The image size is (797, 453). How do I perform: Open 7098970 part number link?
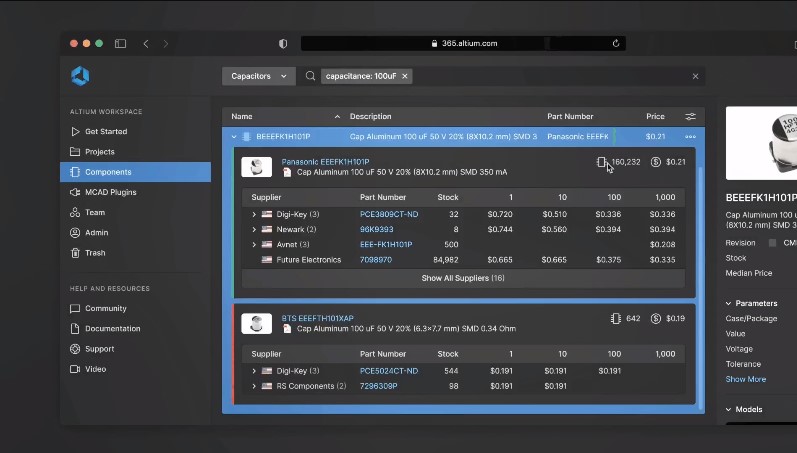click(x=376, y=260)
